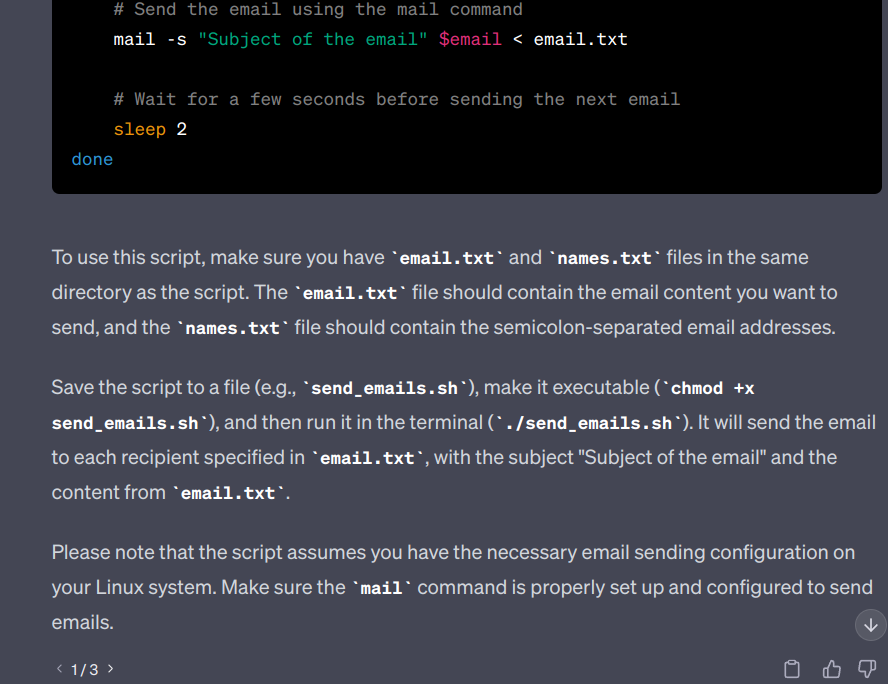Click the thumbs up icon
The height and width of the screenshot is (684, 888).
point(831,669)
